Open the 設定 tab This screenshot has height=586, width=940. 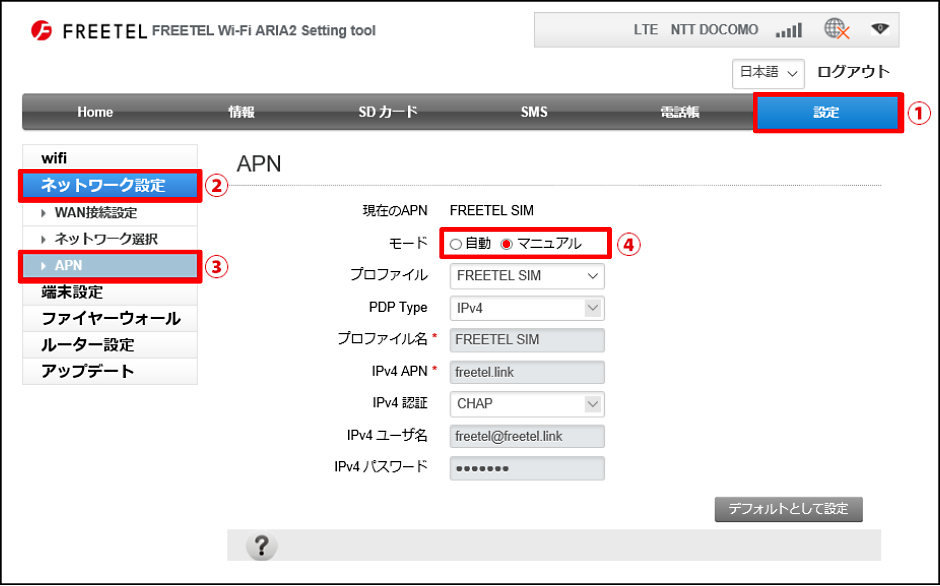[x=827, y=112]
